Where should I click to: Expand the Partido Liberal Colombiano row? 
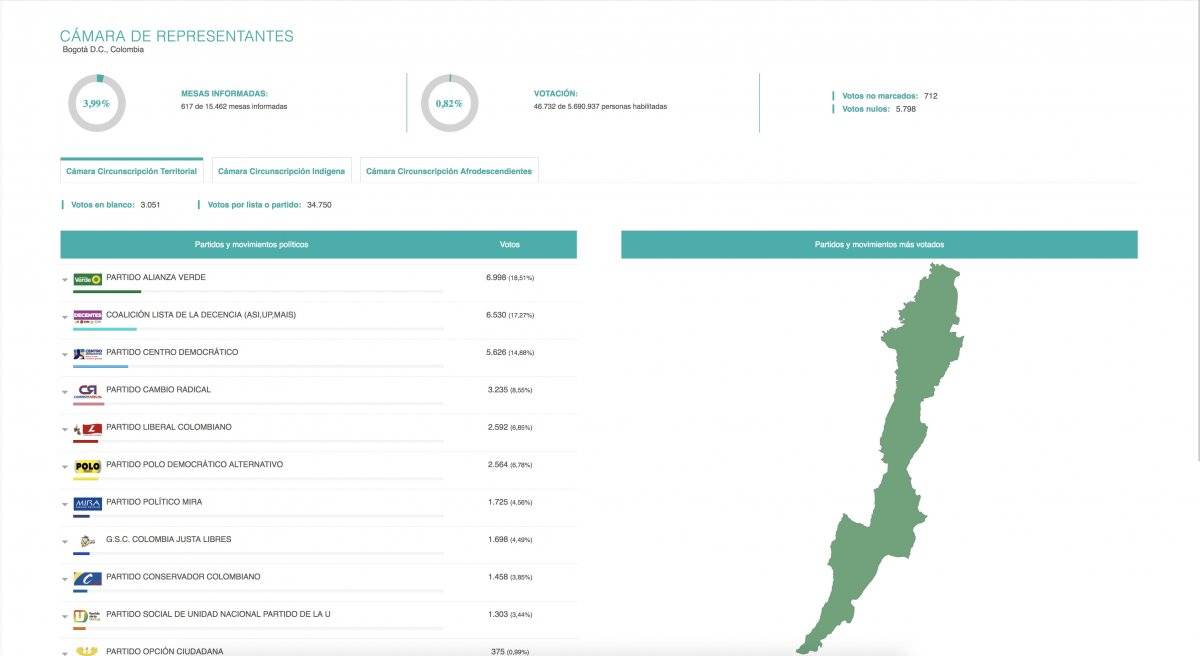[65, 430]
